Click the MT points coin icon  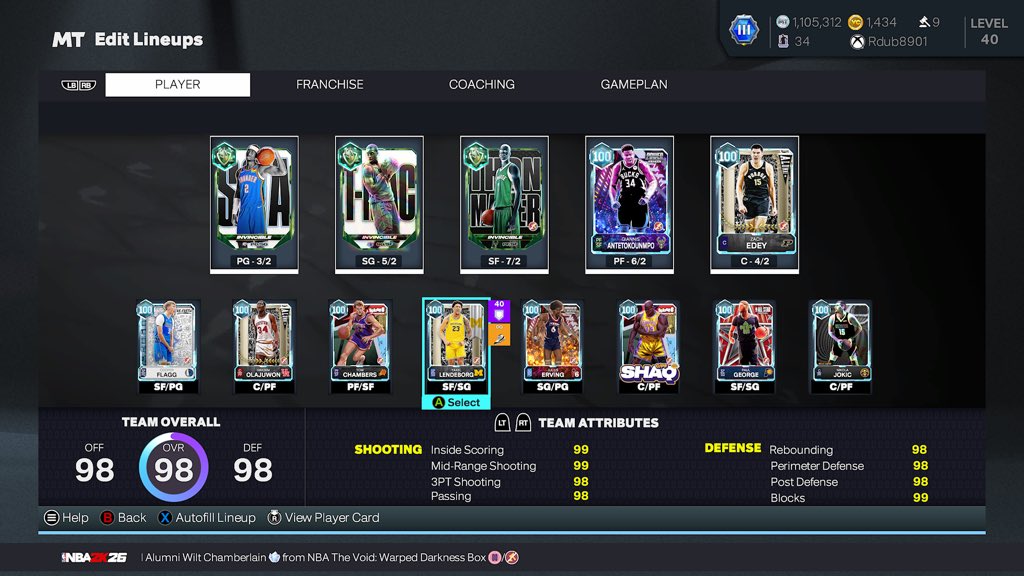[782, 22]
